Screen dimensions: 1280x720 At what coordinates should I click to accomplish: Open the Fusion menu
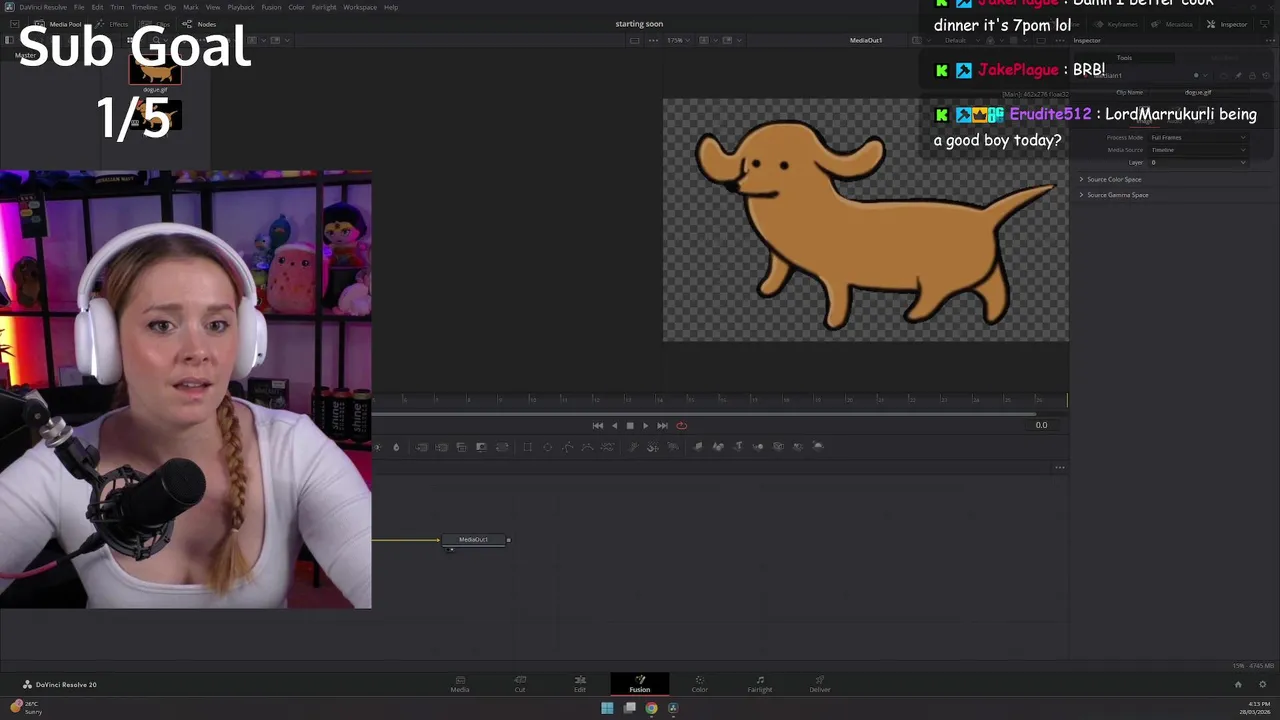click(271, 7)
